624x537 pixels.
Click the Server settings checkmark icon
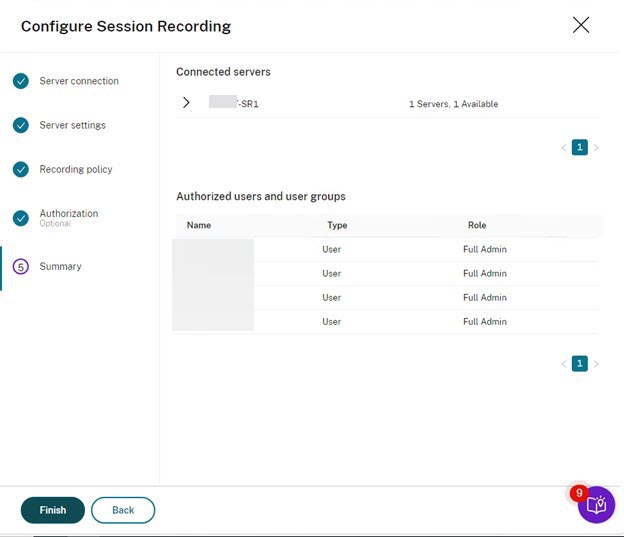(x=21, y=125)
